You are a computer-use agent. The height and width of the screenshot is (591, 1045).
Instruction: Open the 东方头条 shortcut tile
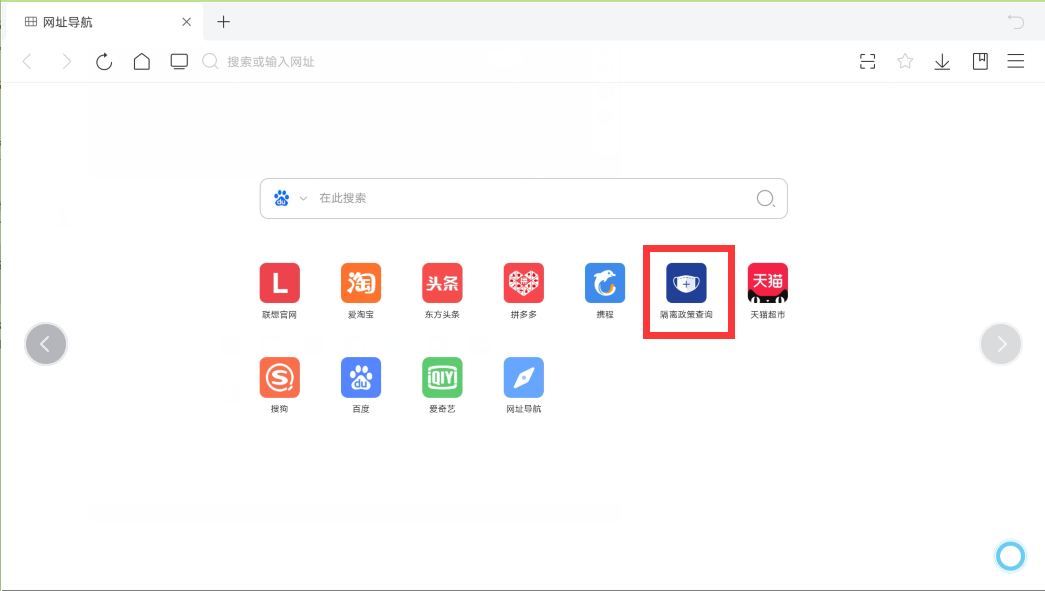(x=442, y=291)
